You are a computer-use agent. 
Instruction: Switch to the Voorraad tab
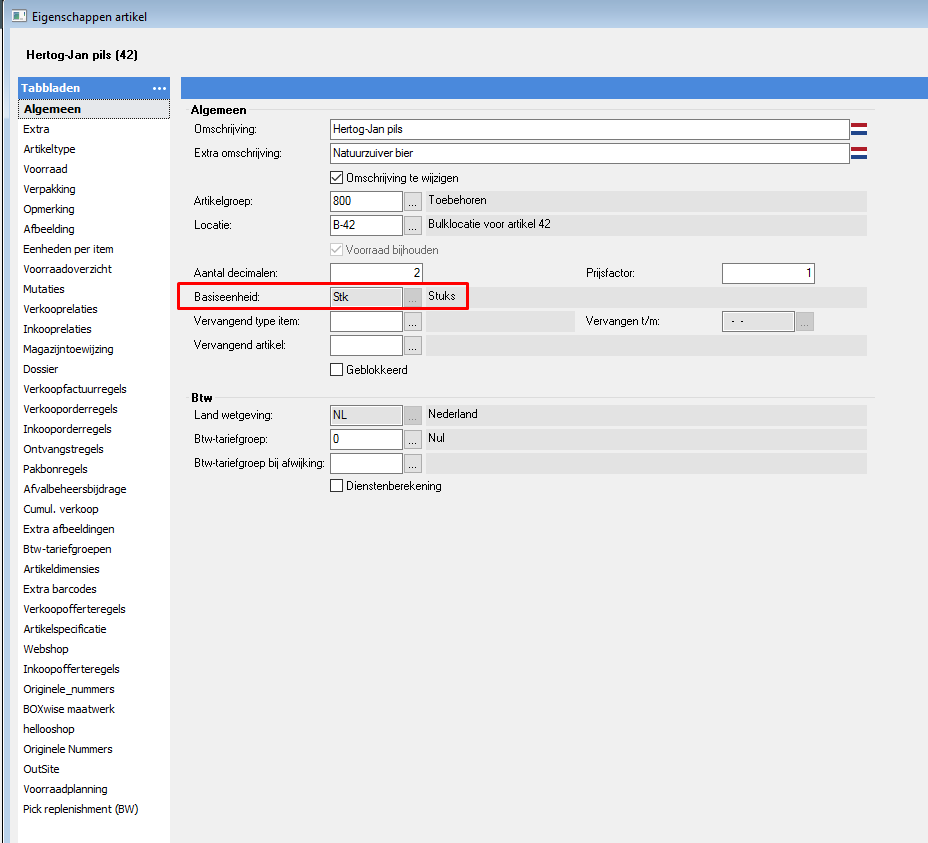[46, 169]
